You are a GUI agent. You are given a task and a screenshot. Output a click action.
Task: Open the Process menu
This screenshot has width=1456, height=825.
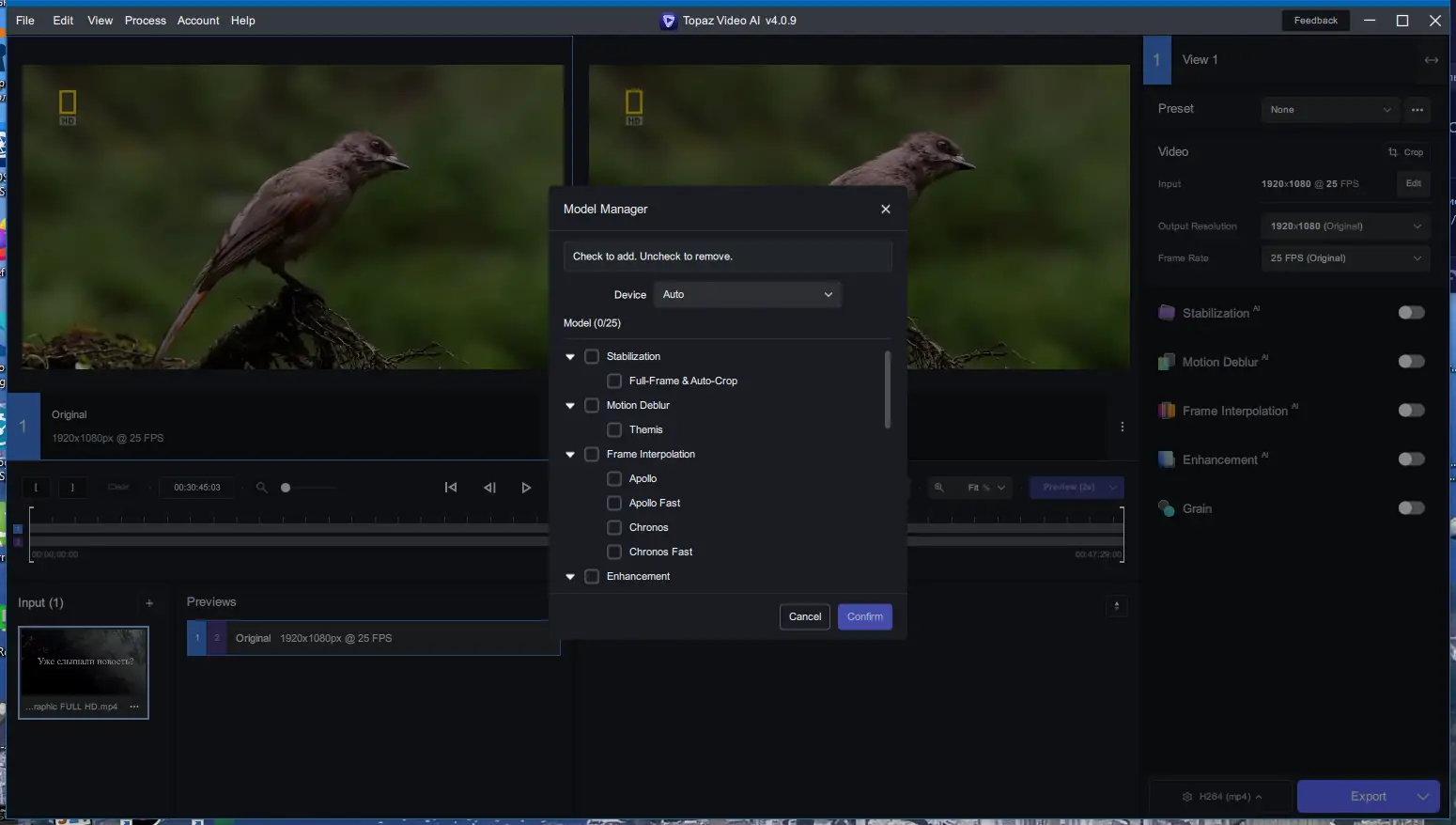146,21
